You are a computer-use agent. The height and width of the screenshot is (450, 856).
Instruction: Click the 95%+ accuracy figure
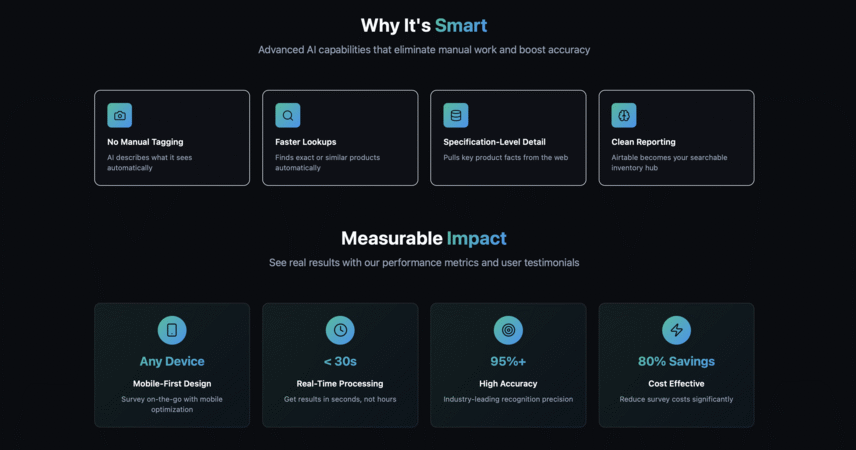click(x=508, y=362)
